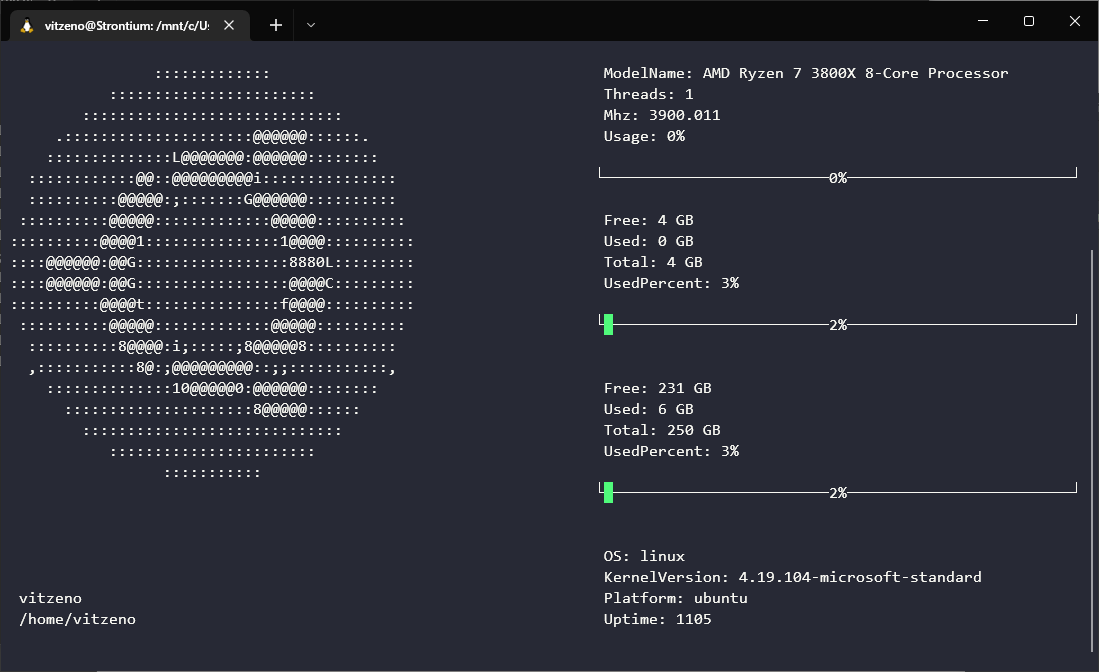Click the disk UsedPercent gauge showing 2%
Viewport: 1099px width, 672px height.
click(x=838, y=492)
